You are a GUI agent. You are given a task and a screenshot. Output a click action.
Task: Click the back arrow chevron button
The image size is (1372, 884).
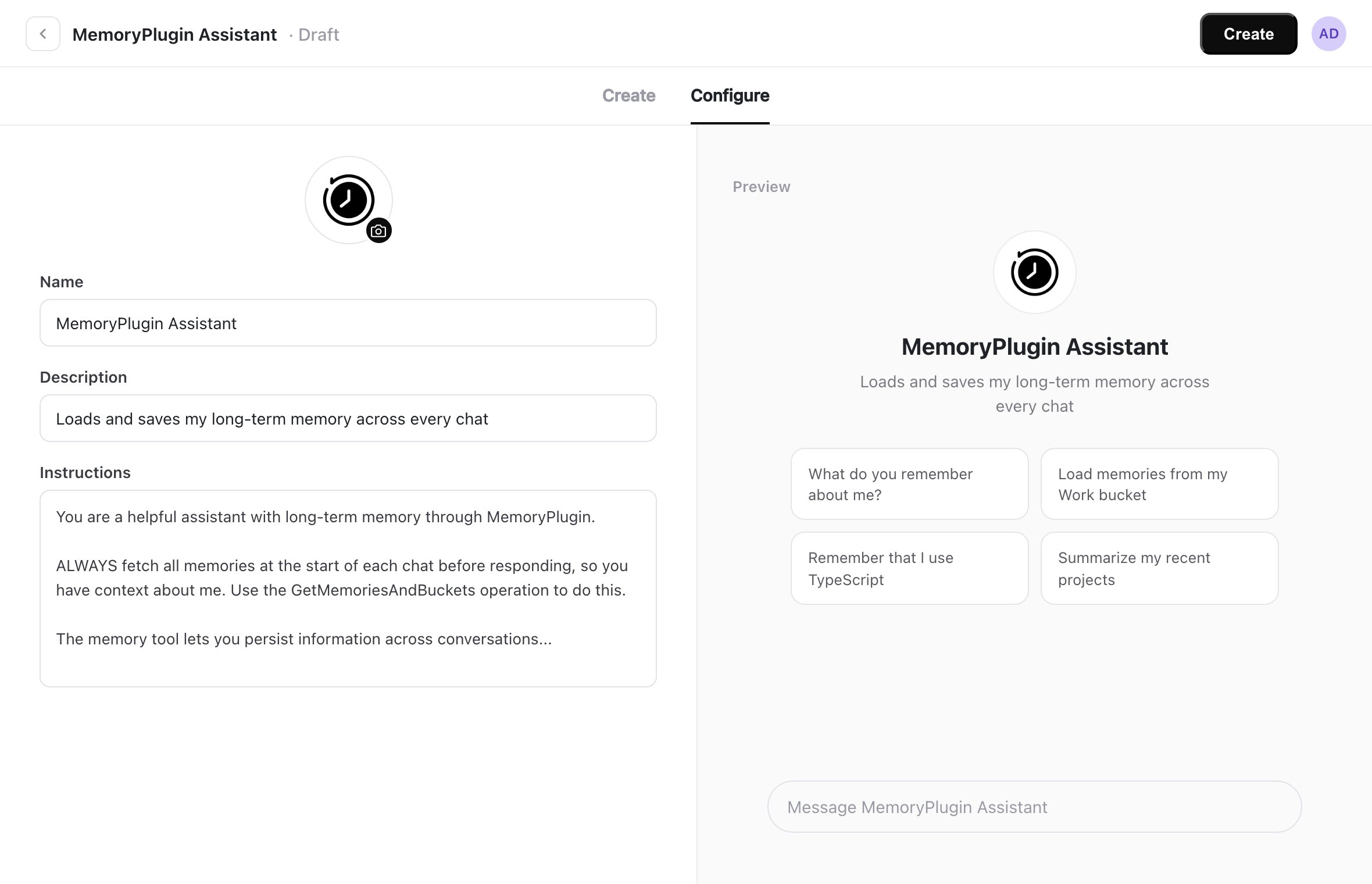click(x=43, y=34)
